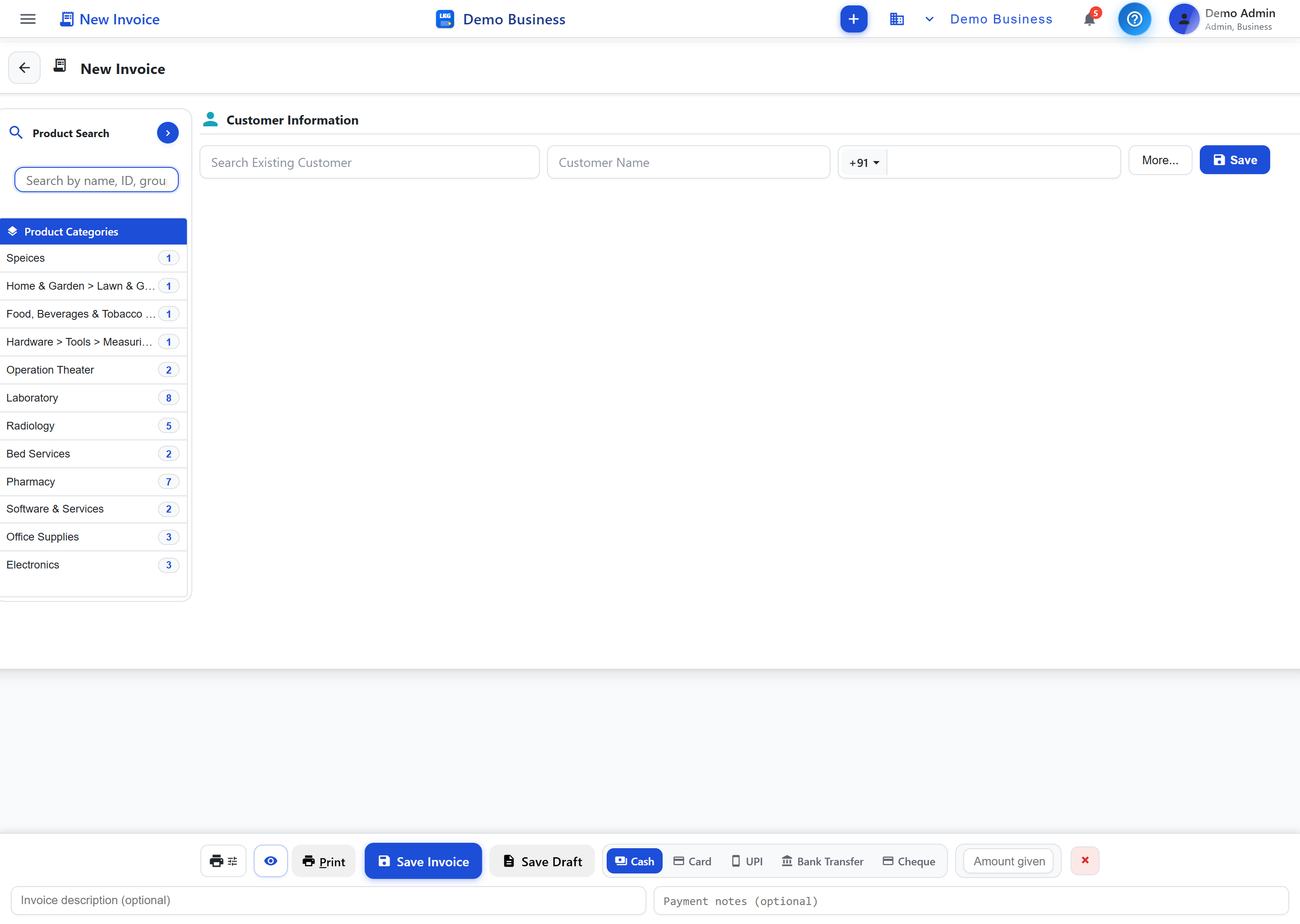Click the New Invoice document icon in header
1300x924 pixels.
pos(67,19)
